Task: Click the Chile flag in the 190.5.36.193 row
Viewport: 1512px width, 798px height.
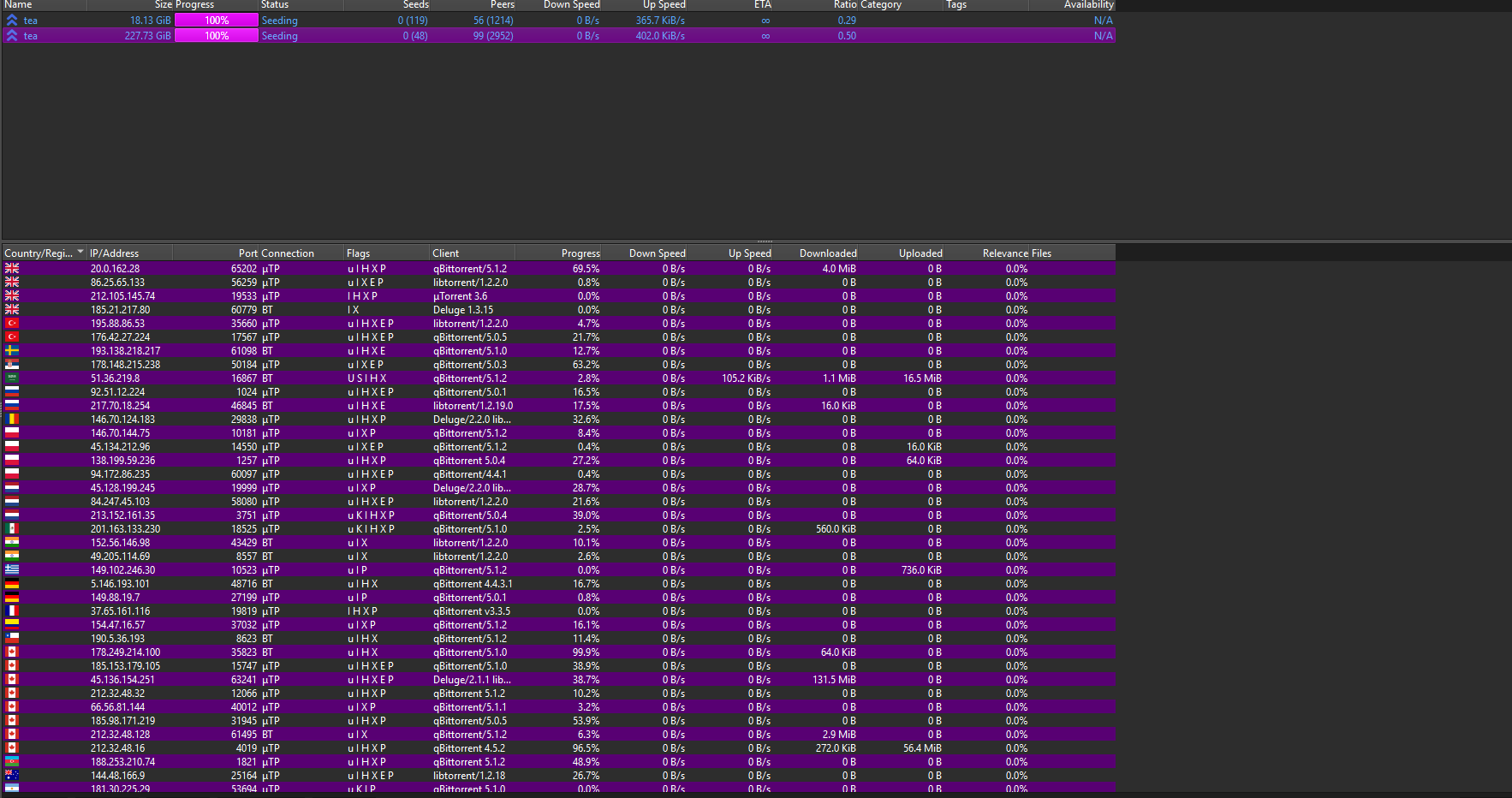Action: (12, 638)
